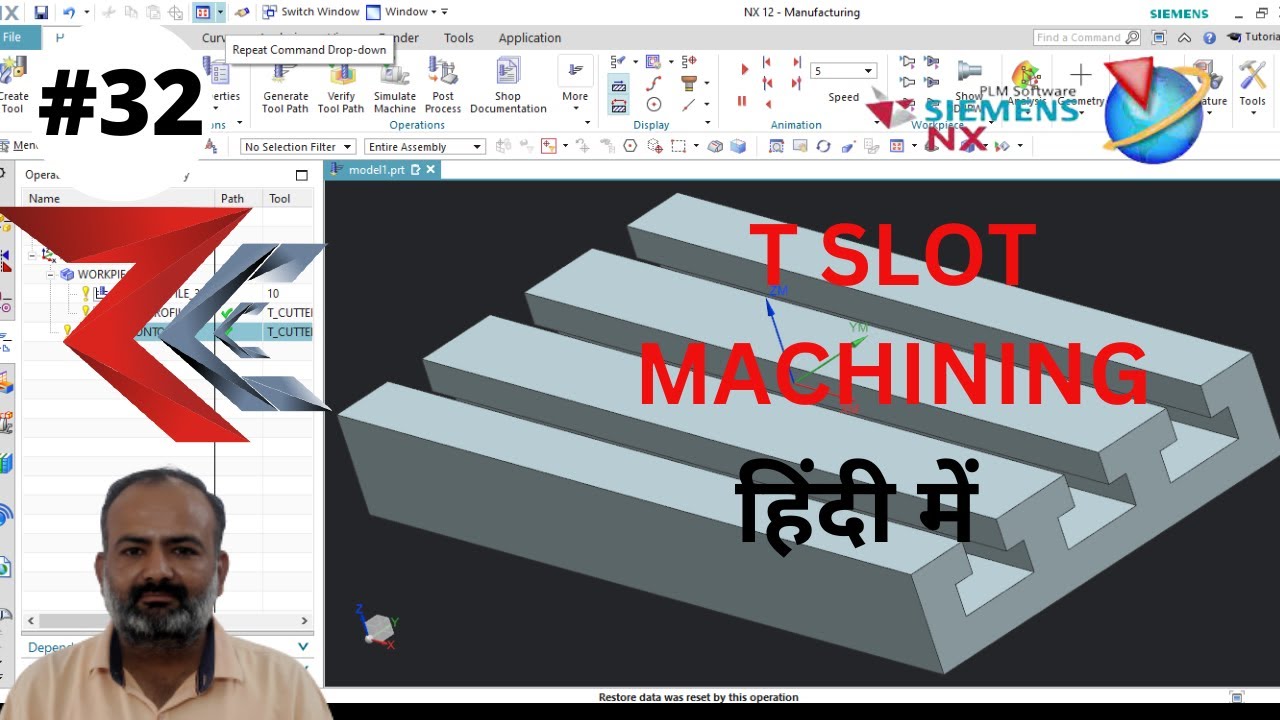Click the Help question mark icon
Viewport: 1280px width, 720px height.
pyautogui.click(x=1209, y=37)
